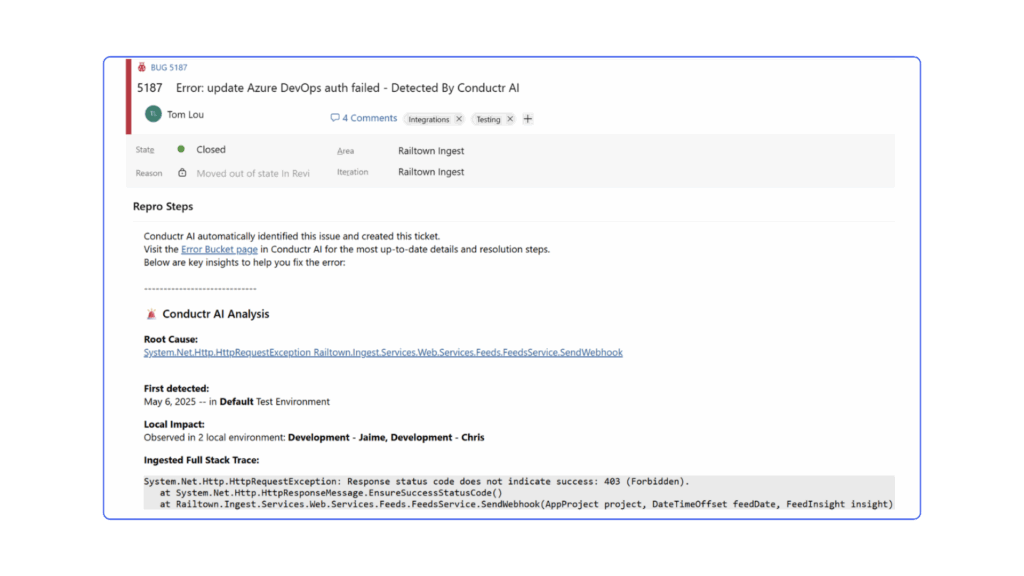Screen dimensions: 1024x576
Task: Open the HttpRequestException root cause link
Action: click(383, 352)
